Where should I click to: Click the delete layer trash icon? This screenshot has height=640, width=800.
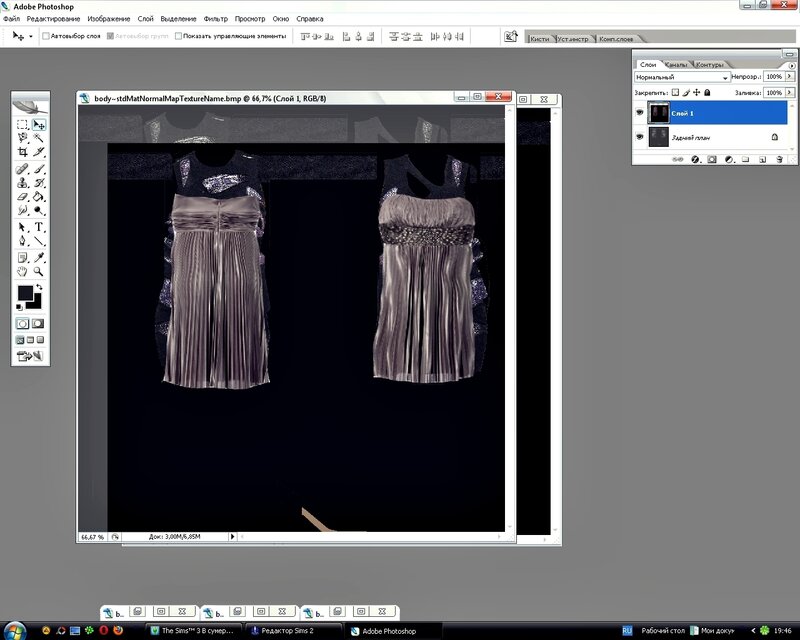click(x=778, y=159)
